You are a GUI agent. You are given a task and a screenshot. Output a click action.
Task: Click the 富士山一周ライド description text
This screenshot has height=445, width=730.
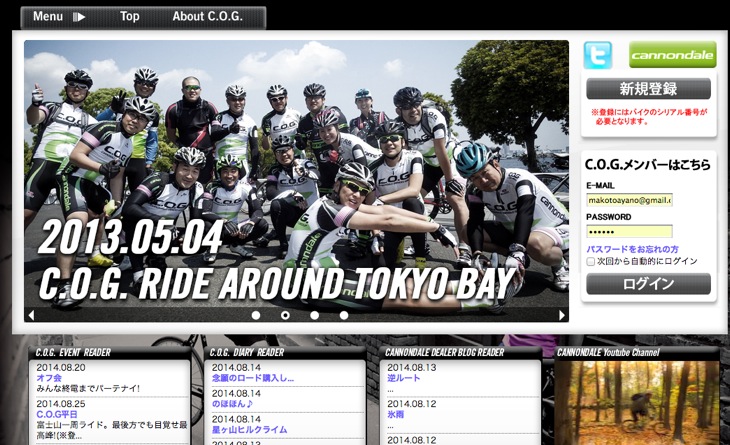pyautogui.click(x=112, y=430)
